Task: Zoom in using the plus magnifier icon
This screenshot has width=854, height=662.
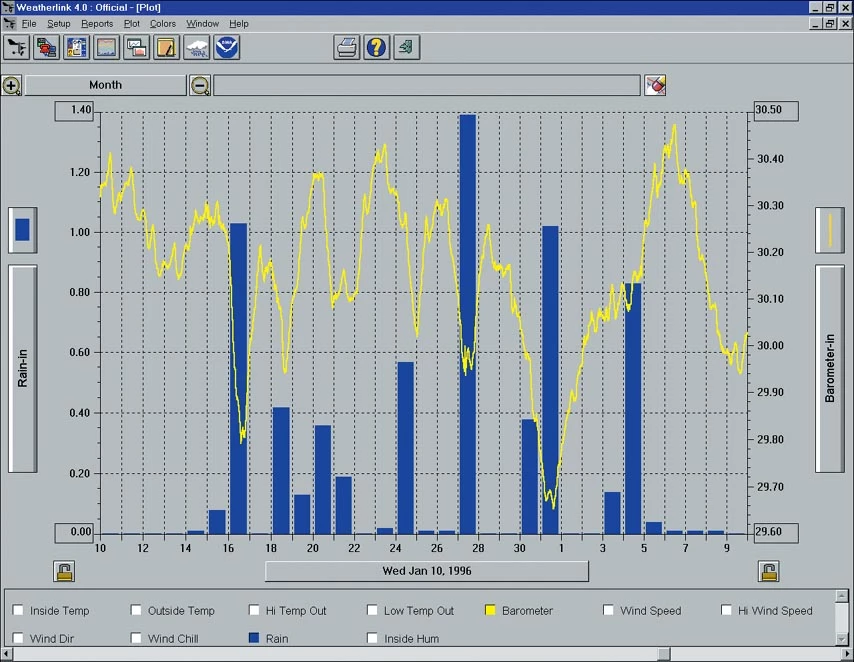Action: pos(11,86)
